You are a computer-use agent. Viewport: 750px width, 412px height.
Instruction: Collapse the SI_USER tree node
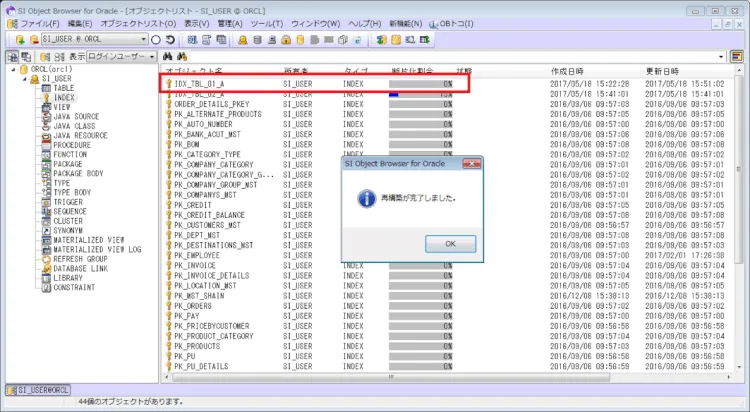click(x=24, y=79)
